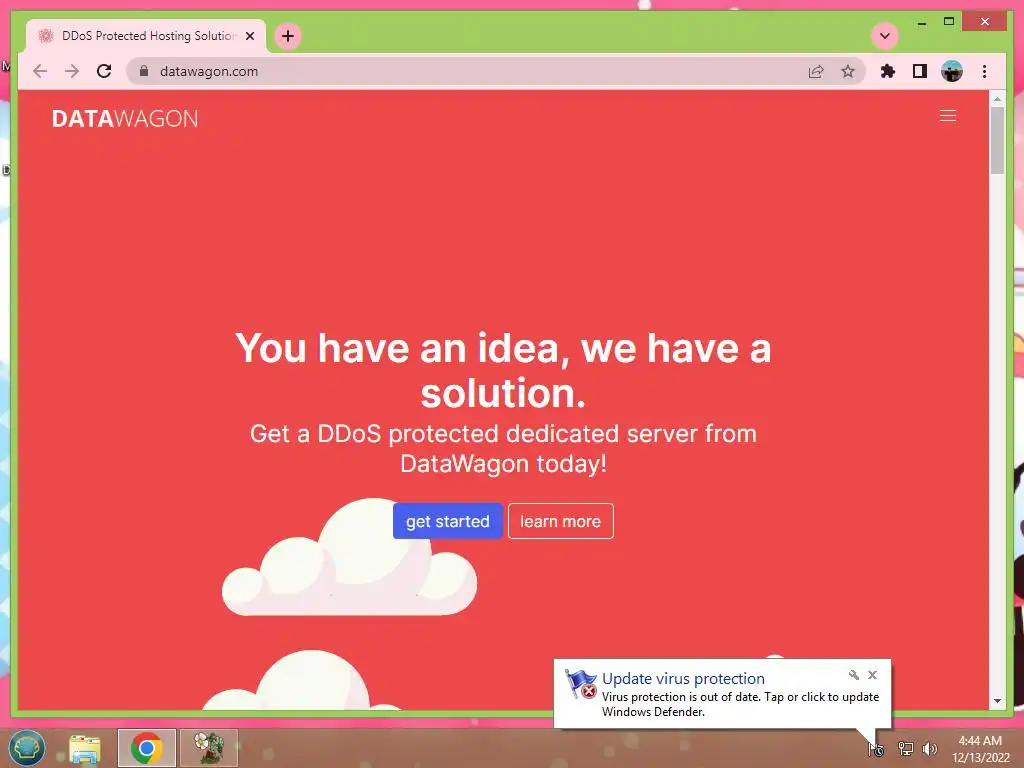The height and width of the screenshot is (768, 1024).
Task: Dismiss the virus protection notification
Action: 872,675
